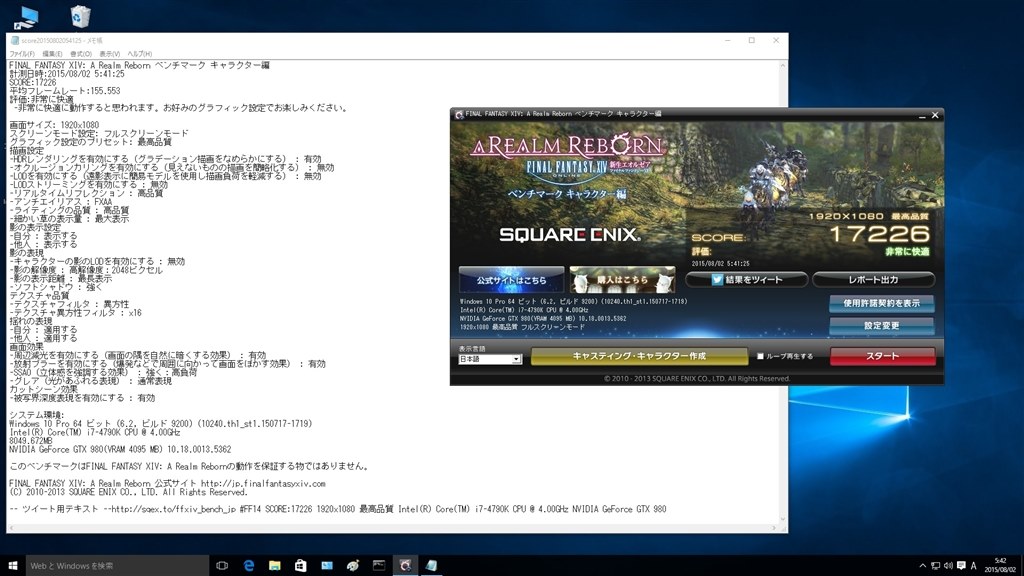Minimize the FFXIV benchmark window
Image resolution: width=1024 pixels, height=576 pixels.
[922, 116]
